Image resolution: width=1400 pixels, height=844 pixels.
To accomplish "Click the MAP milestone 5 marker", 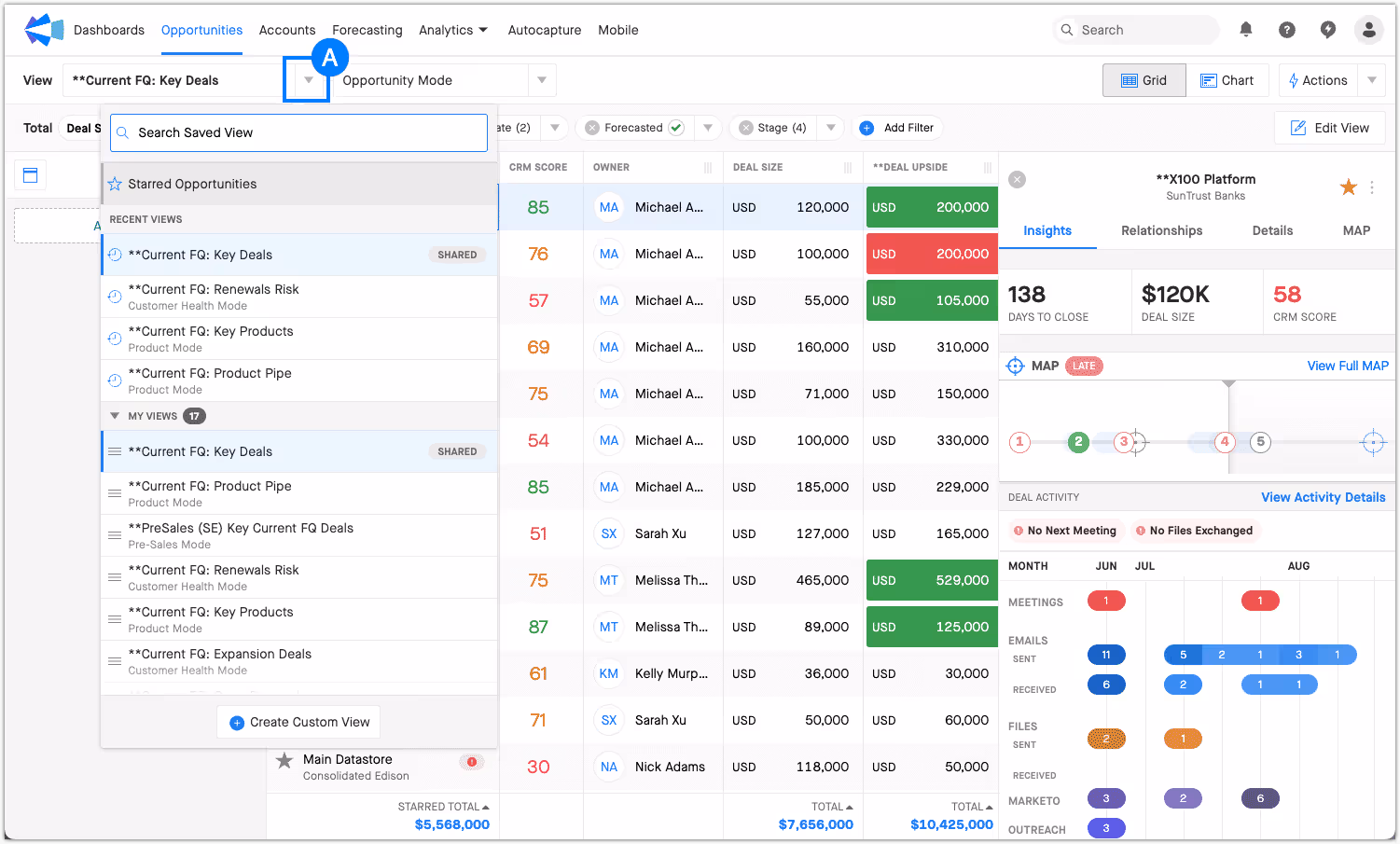I will pos(1260,442).
